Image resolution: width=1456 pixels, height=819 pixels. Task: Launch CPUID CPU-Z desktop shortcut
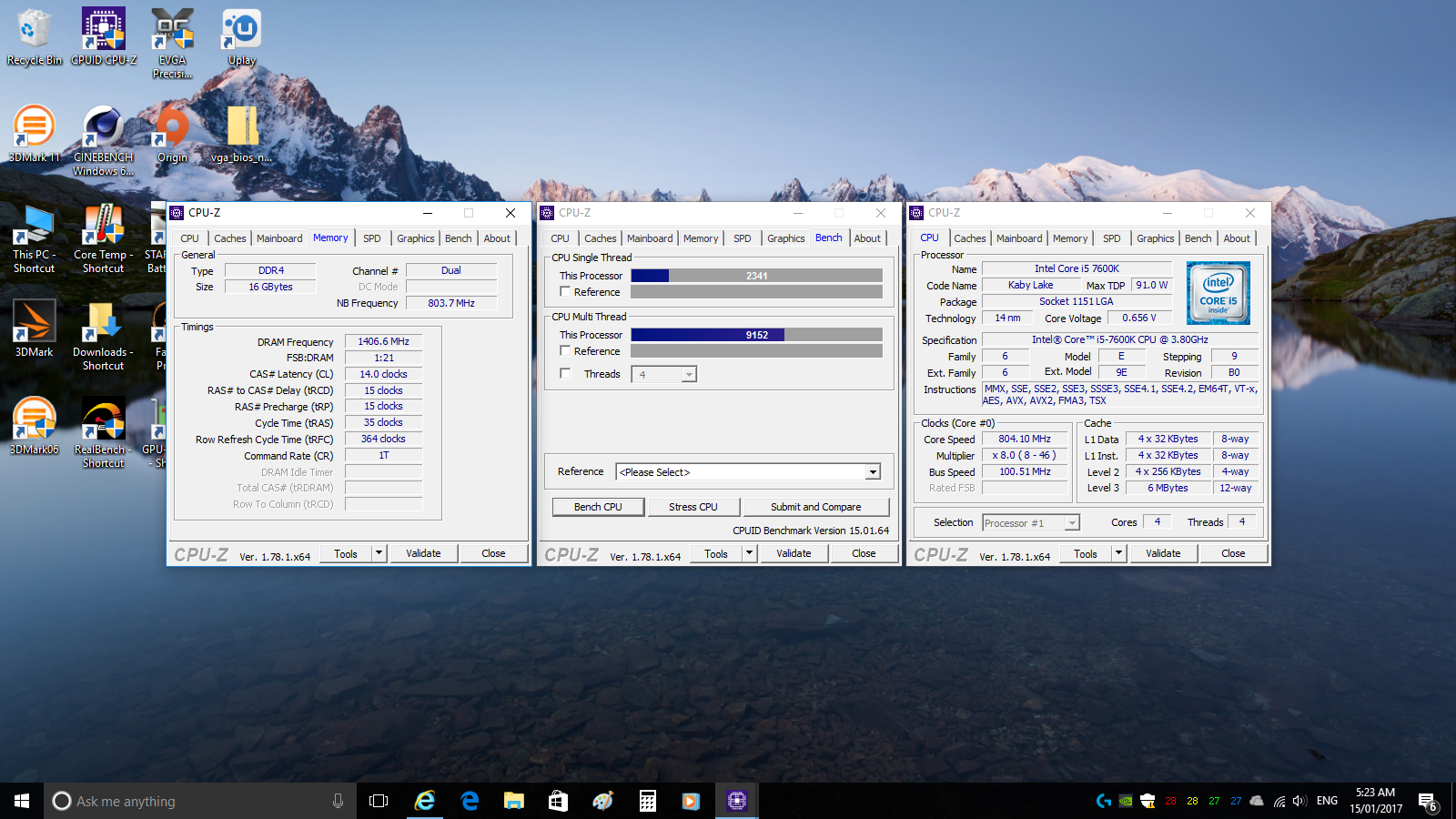point(104,36)
